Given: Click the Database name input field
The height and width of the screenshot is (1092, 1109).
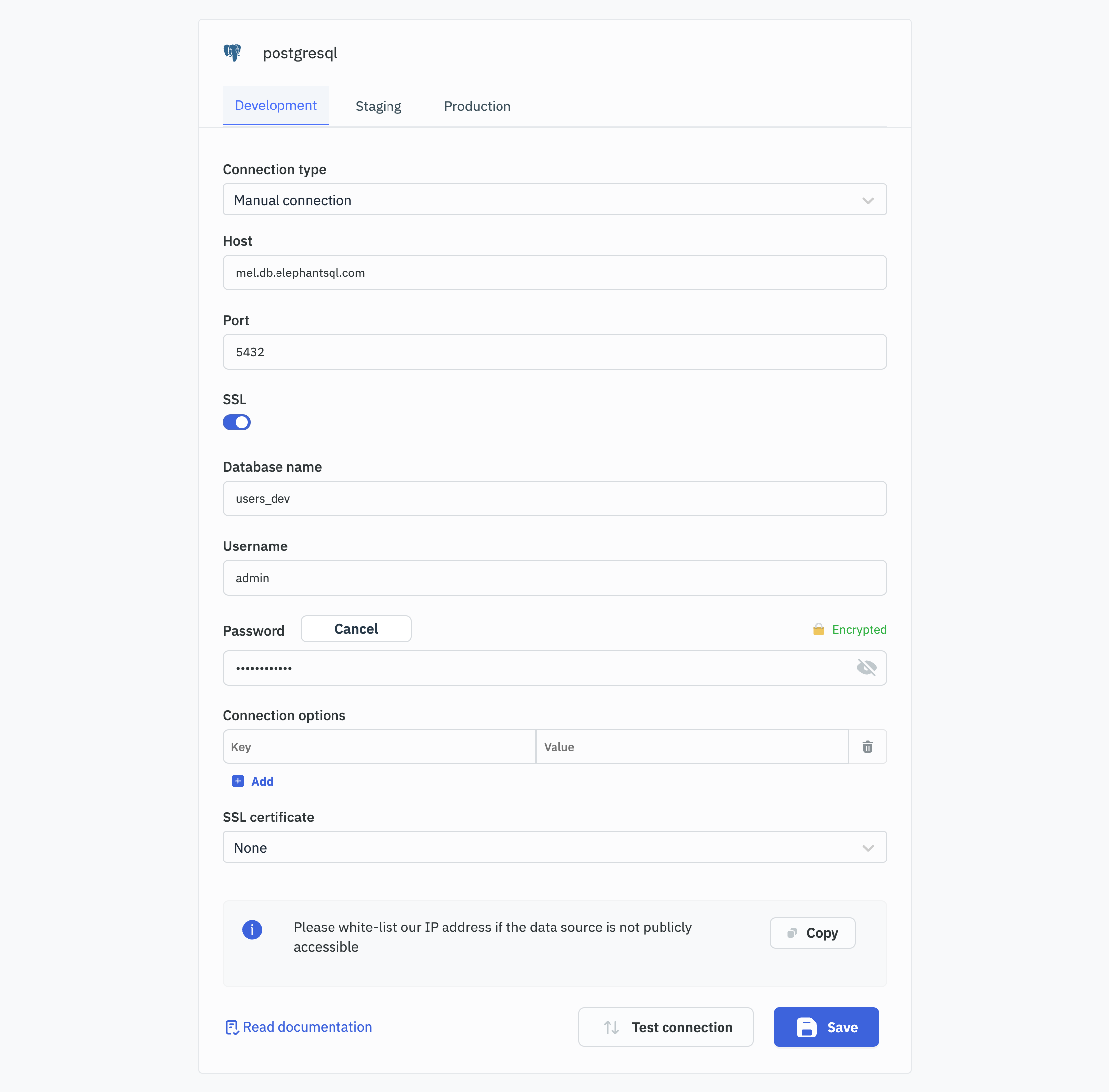Looking at the screenshot, I should [554, 498].
